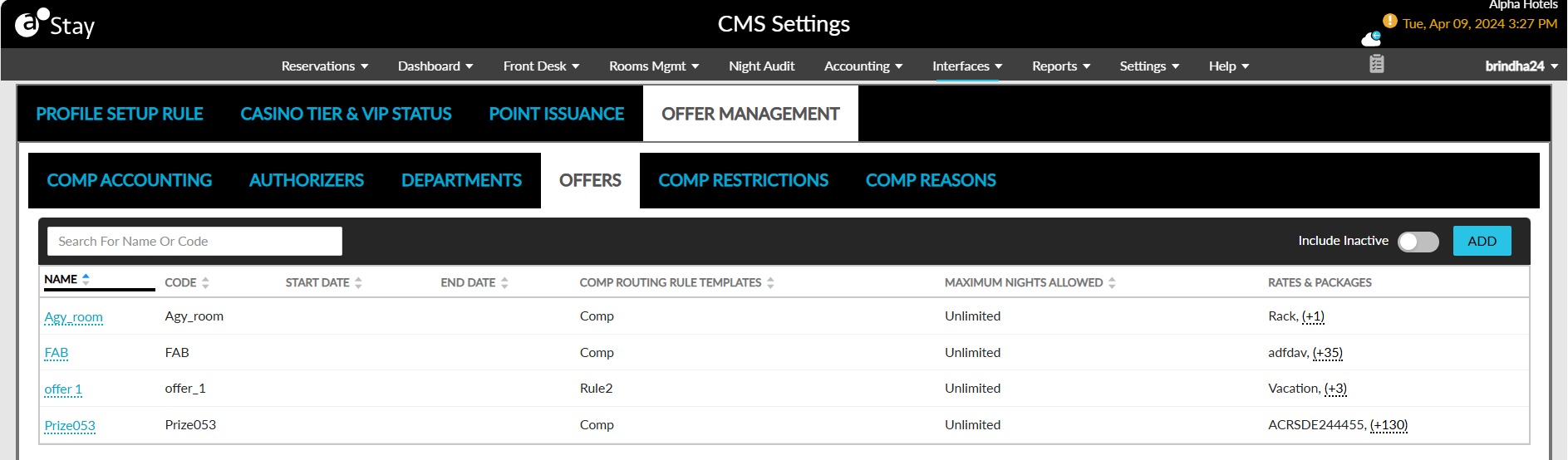Click the Prize053 code cell

(x=190, y=425)
